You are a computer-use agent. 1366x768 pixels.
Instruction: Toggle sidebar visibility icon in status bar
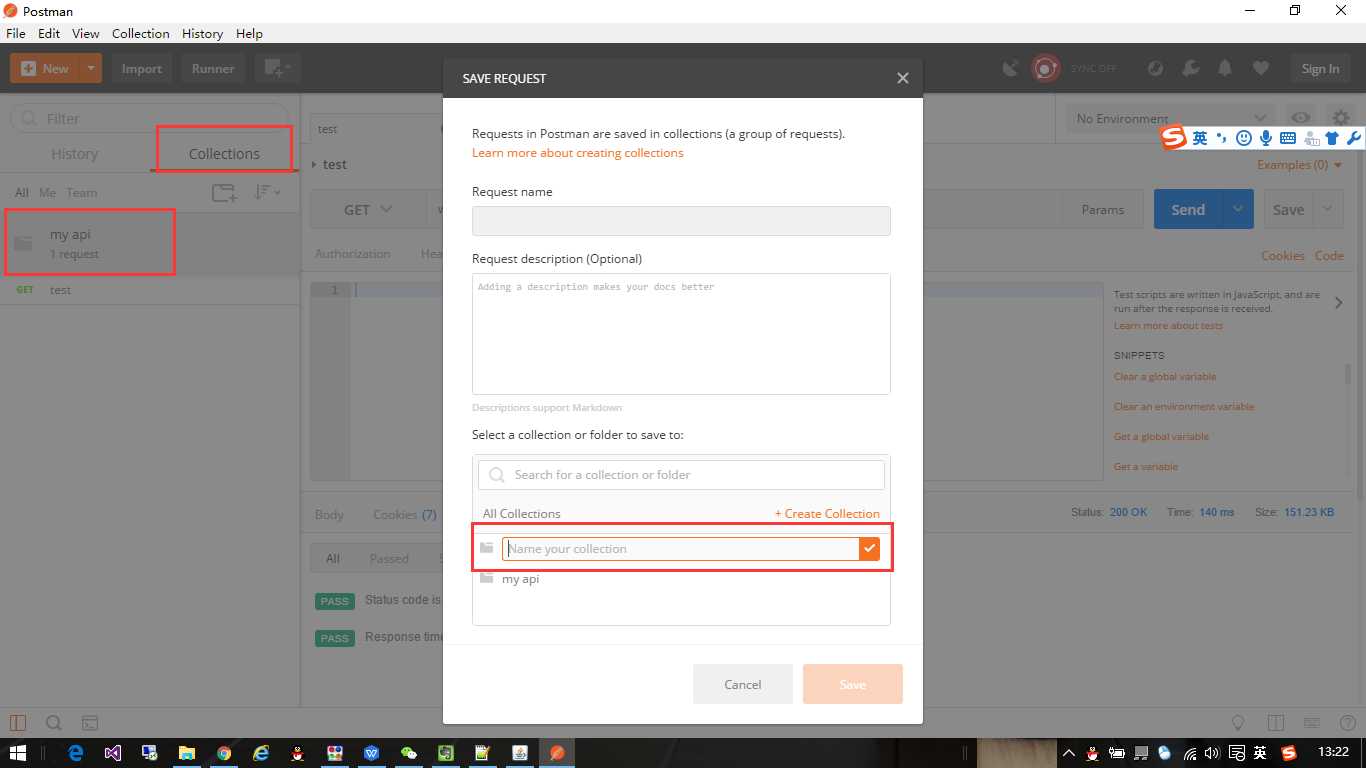tap(18, 723)
